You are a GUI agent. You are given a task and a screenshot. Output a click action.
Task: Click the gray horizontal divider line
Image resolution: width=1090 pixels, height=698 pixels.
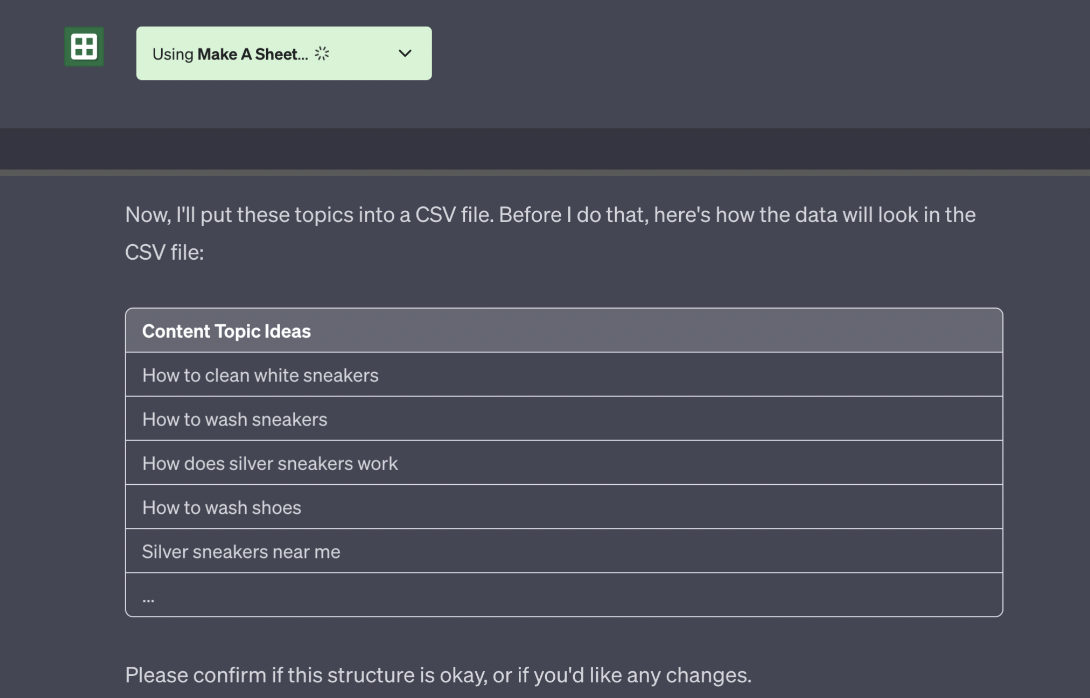(x=545, y=173)
